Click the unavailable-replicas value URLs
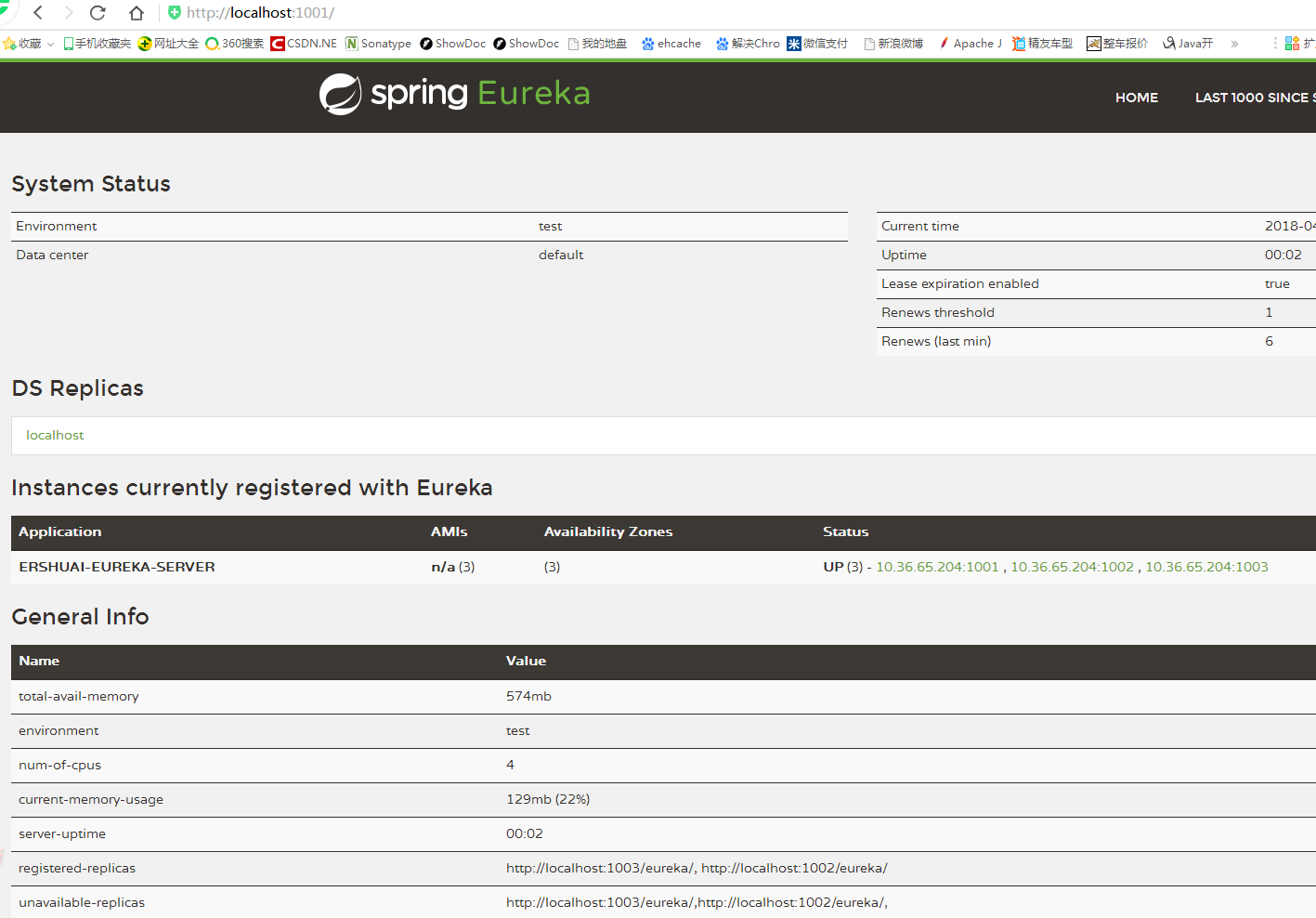 tap(697, 902)
